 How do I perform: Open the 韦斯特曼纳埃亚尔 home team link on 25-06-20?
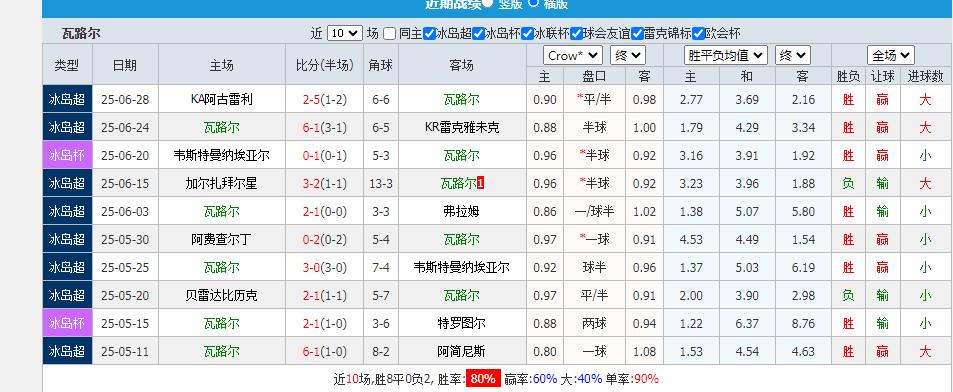point(221,155)
